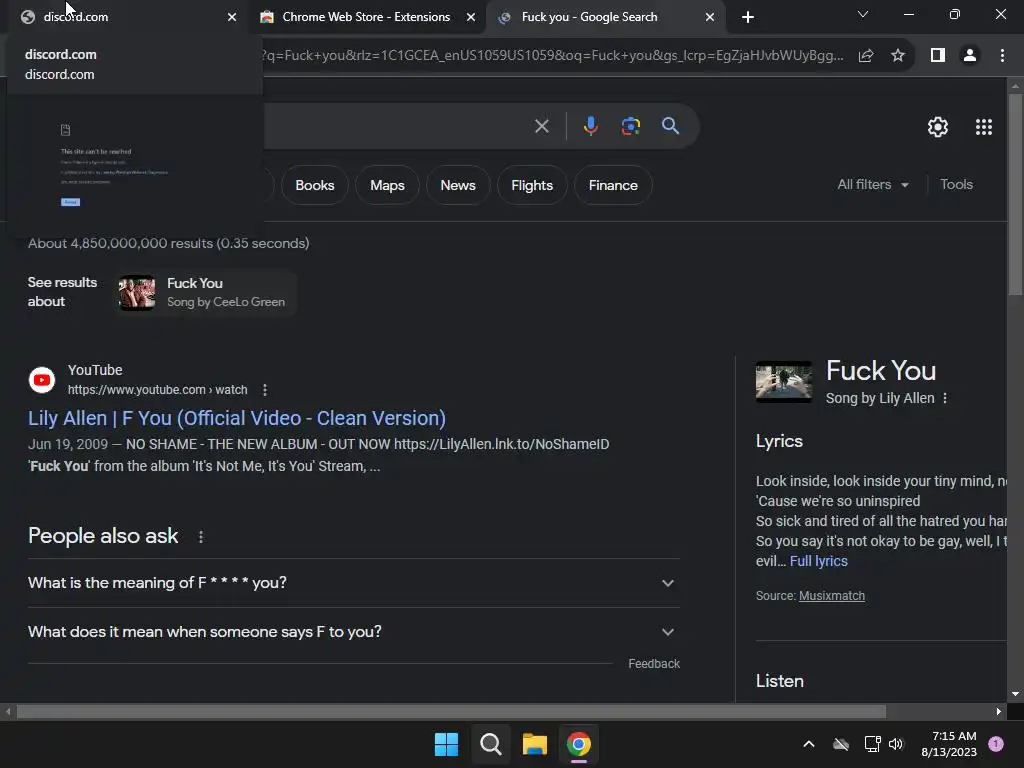Click Lily Allen song thumbnail
The height and width of the screenshot is (768, 1024).
click(784, 381)
